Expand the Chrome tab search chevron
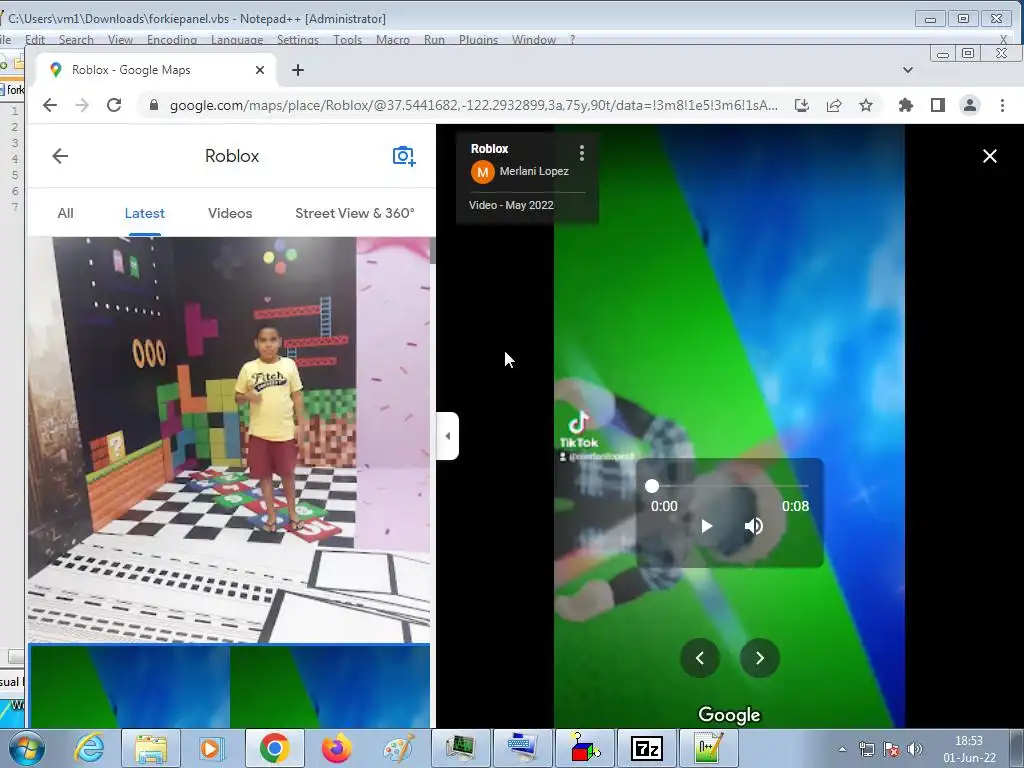 tap(908, 70)
